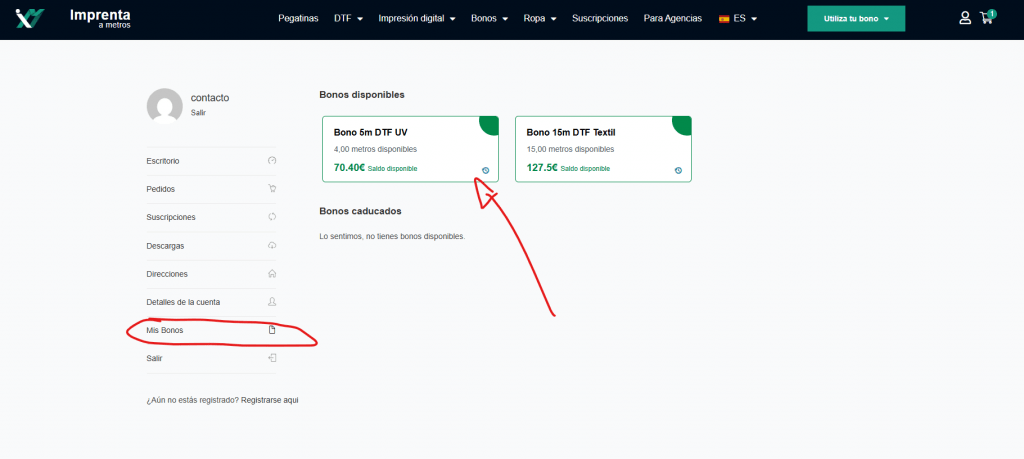Screen dimensions: 1024x459
Task: Expand the Impresión digital dropdown menu
Action: [416, 18]
